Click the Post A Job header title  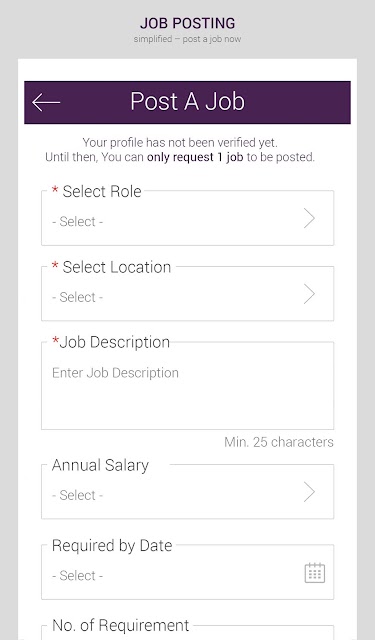point(187,101)
